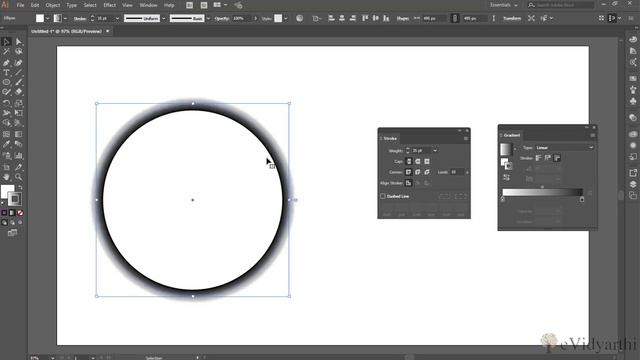Apply gradient within stroke option

click(x=539, y=158)
